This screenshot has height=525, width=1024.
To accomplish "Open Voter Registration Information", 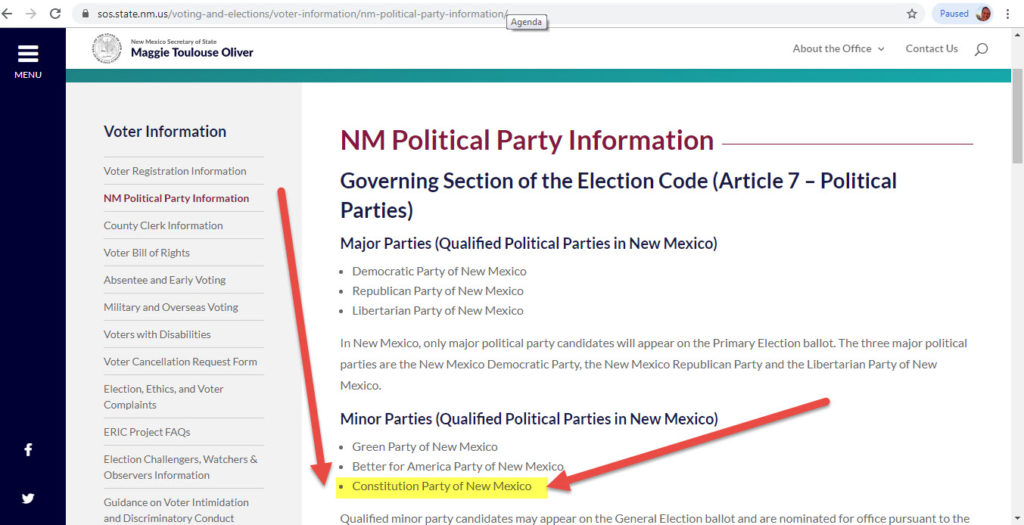I will click(175, 171).
